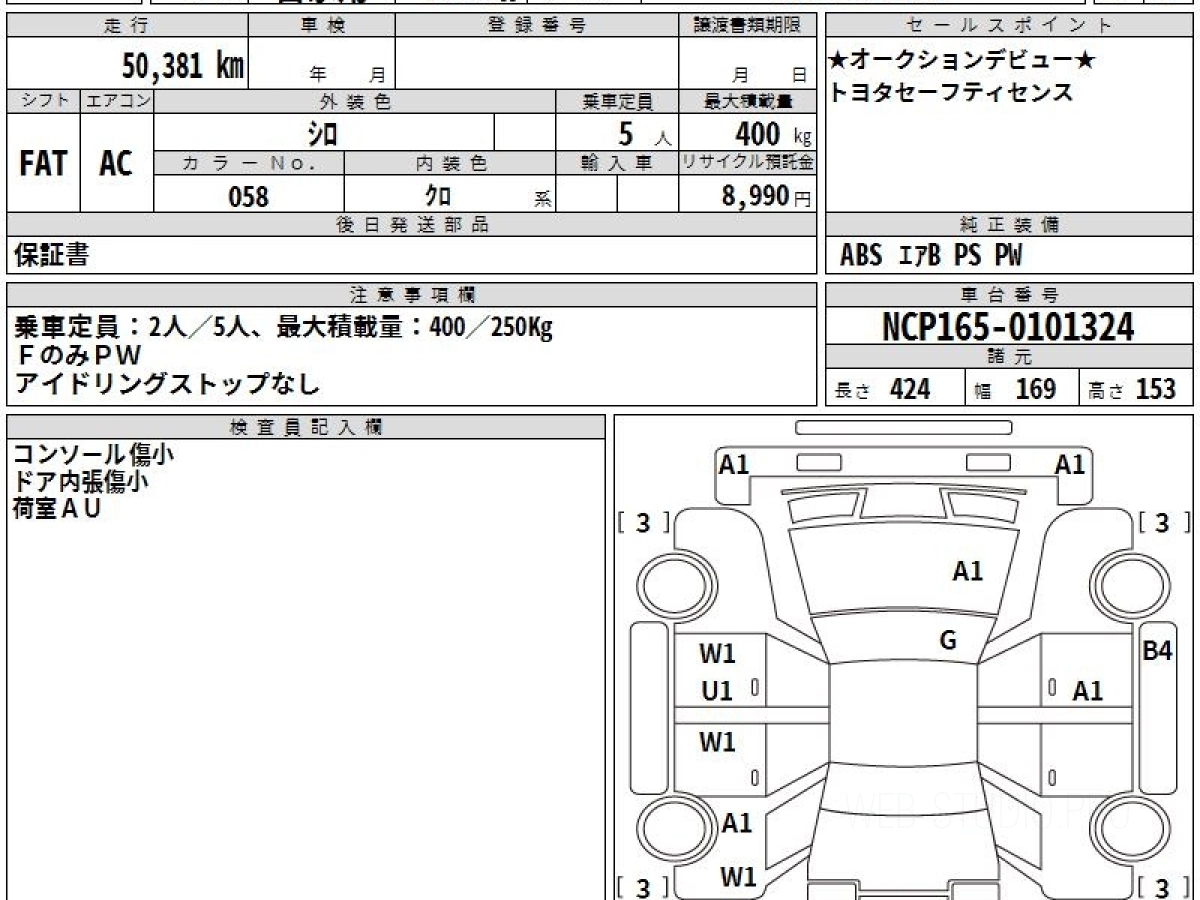Click the 純正装備 header
Image resolution: width=1200 pixels, height=900 pixels.
[1009, 225]
